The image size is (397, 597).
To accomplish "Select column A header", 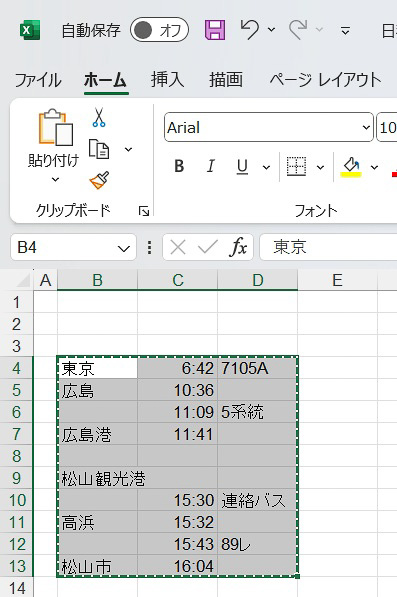I will (x=46, y=281).
